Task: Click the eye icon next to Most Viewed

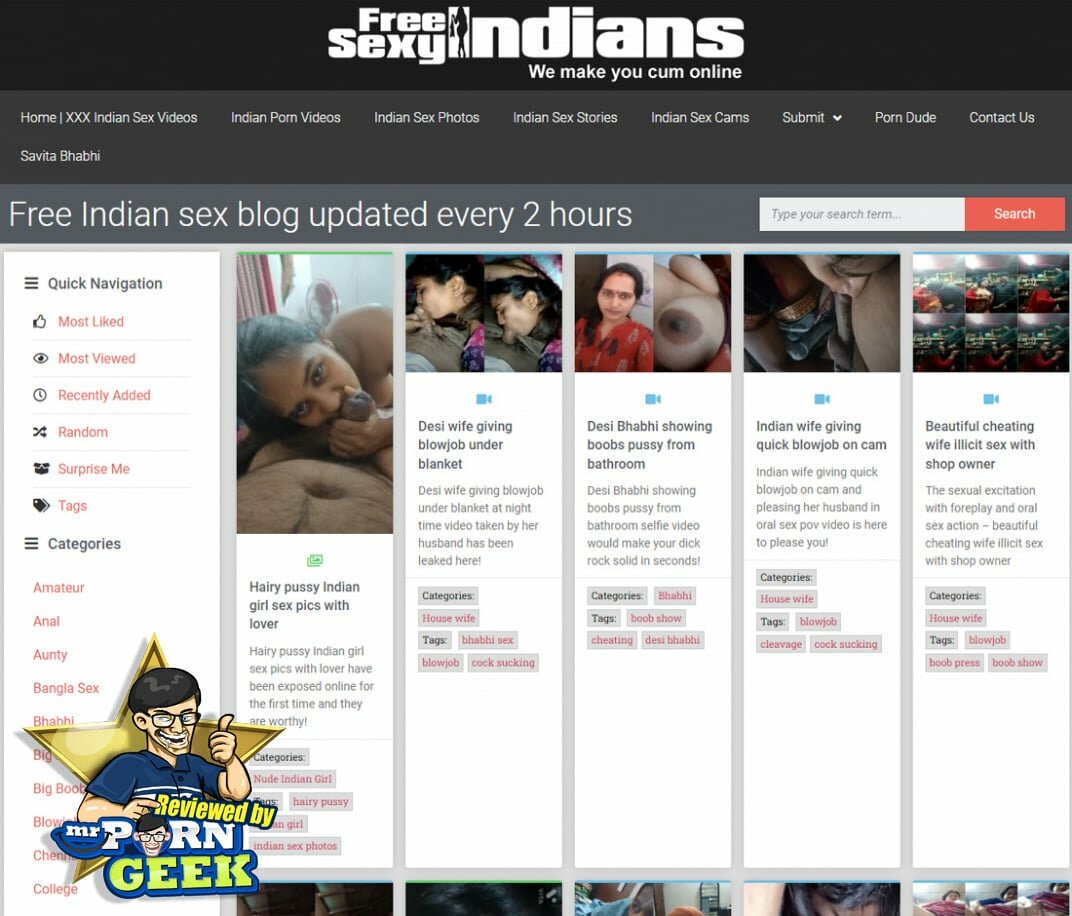Action: 40,359
